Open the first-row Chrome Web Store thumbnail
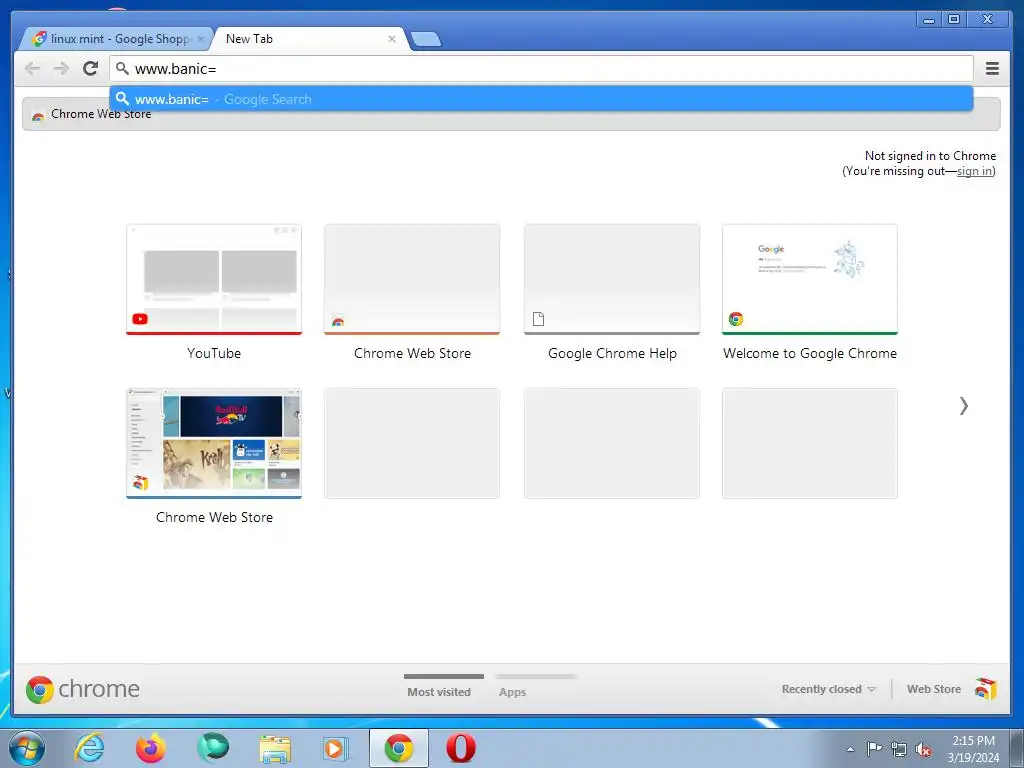The image size is (1024, 768). pyautogui.click(x=412, y=280)
